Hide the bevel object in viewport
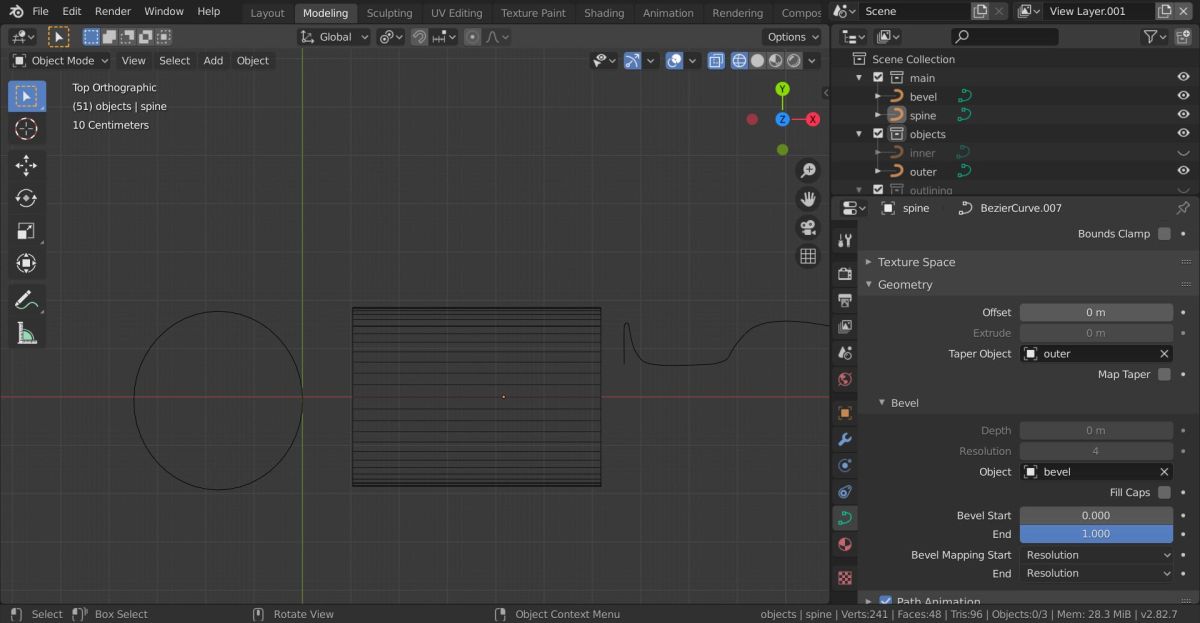The height and width of the screenshot is (623, 1200). pyautogui.click(x=1183, y=97)
